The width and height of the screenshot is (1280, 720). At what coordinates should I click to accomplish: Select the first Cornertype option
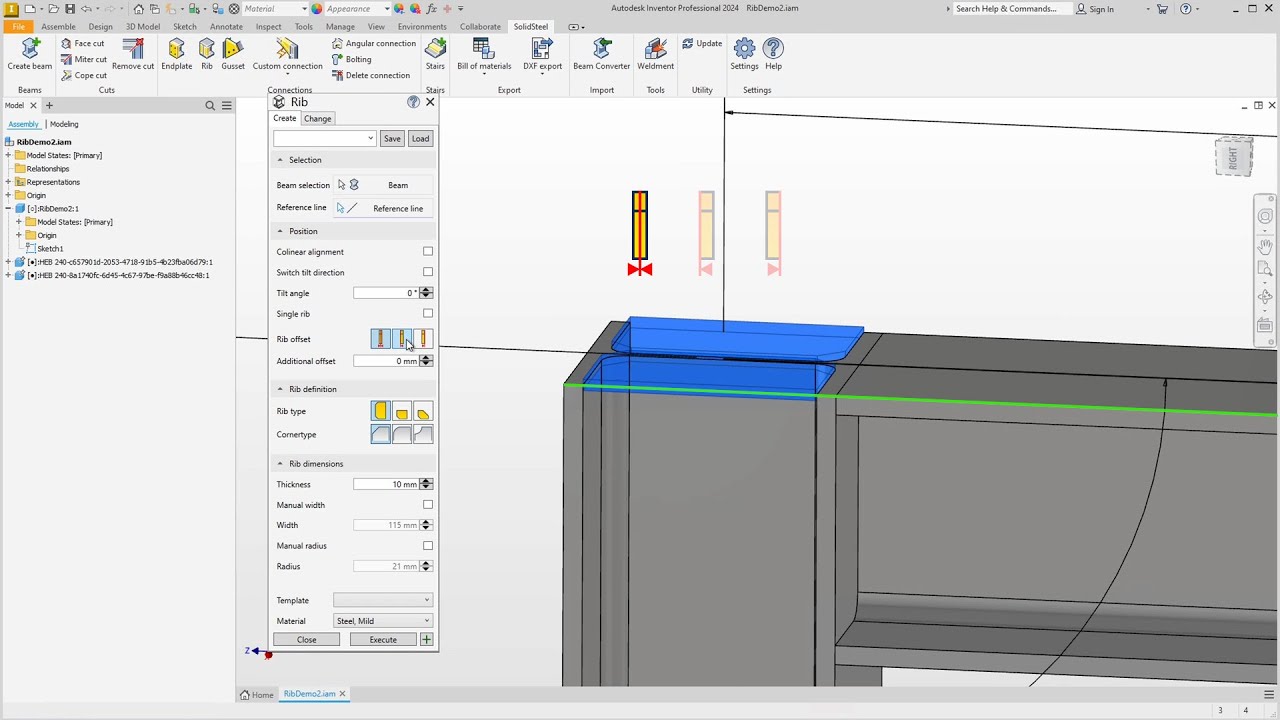pos(380,434)
